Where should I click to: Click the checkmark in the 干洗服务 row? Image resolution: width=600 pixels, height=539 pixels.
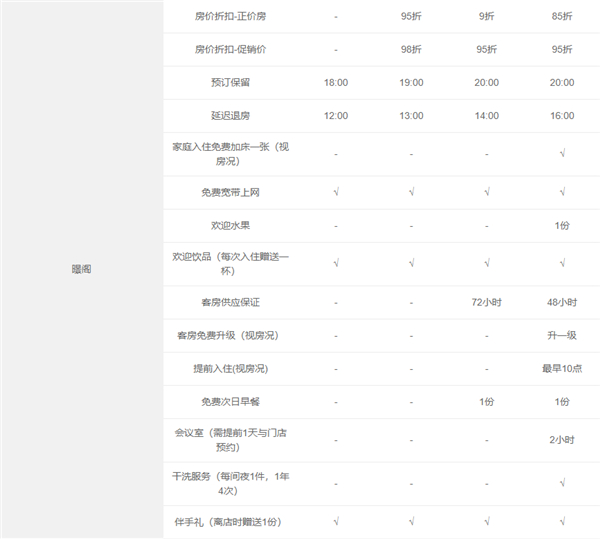[562, 483]
